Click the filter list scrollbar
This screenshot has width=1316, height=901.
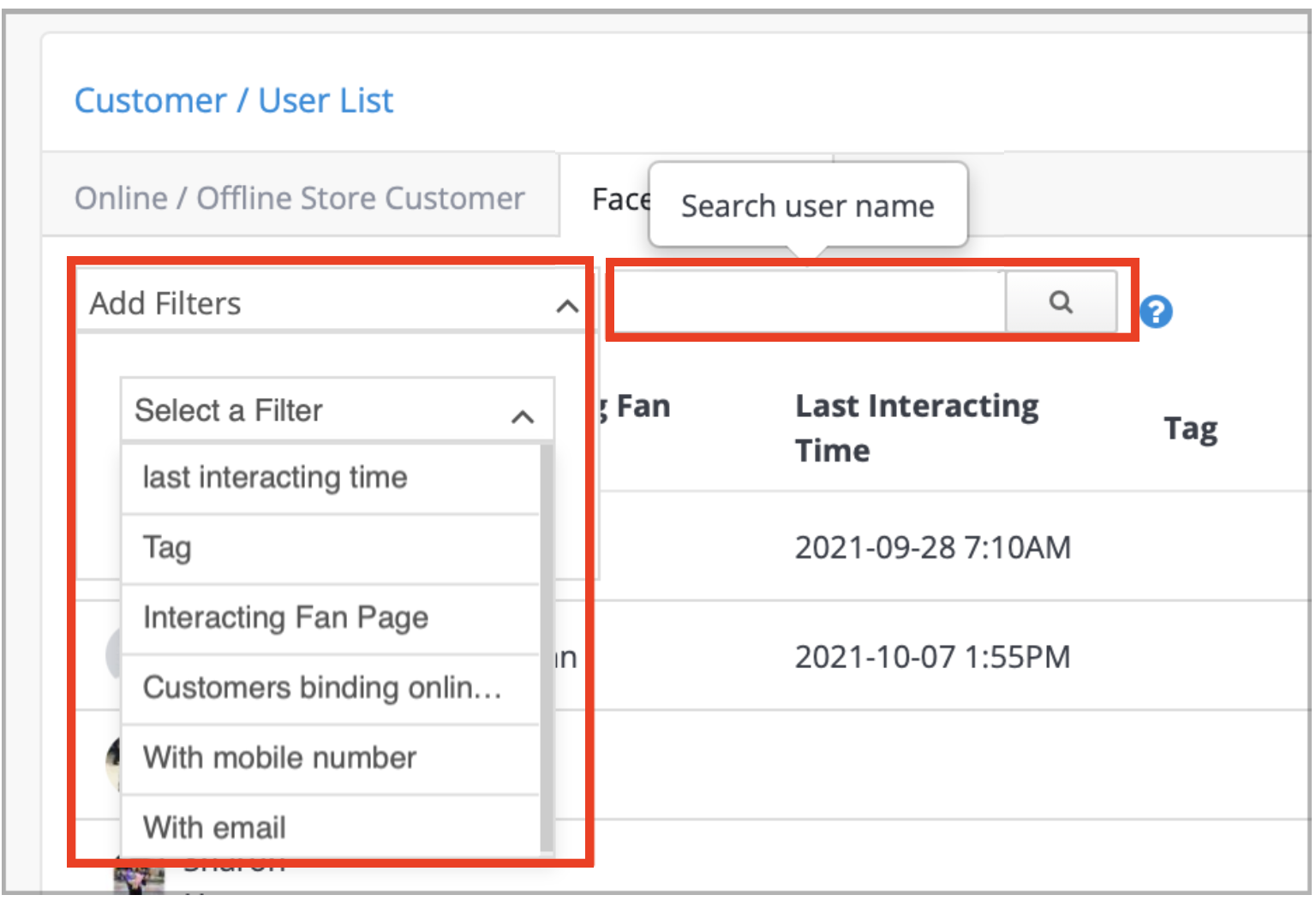pos(547,642)
